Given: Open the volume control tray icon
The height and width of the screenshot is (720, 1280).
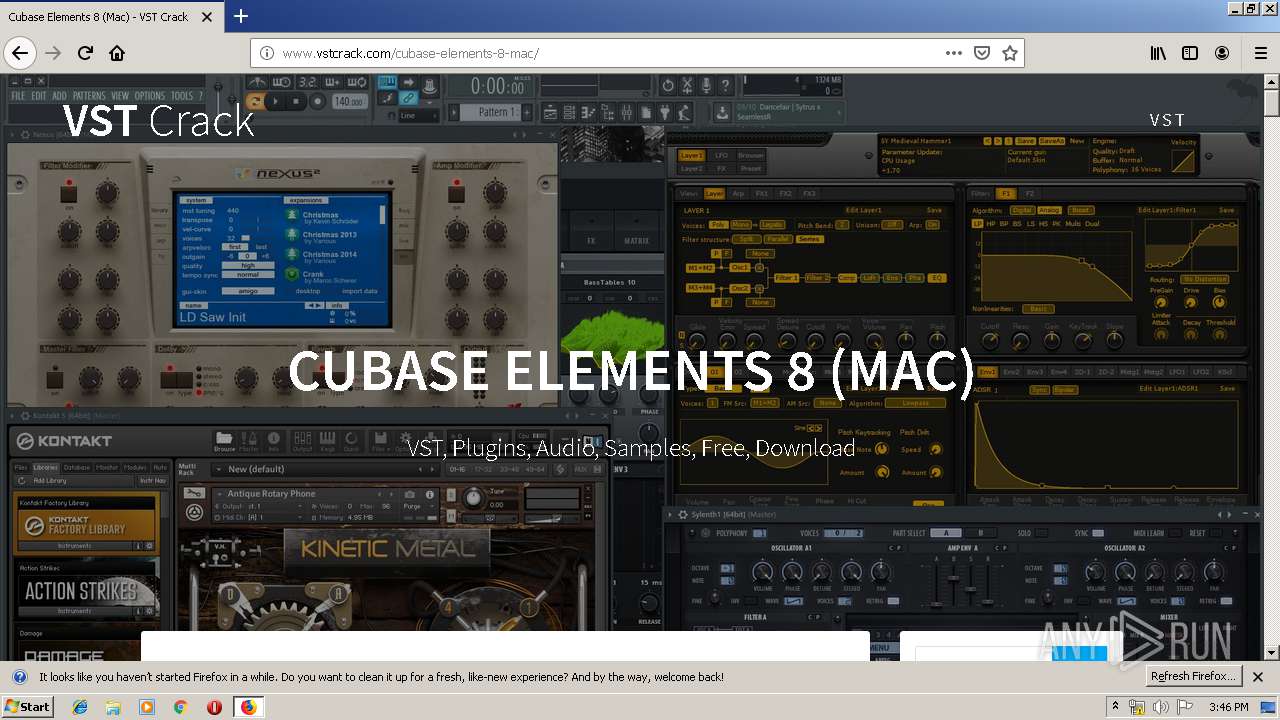Looking at the screenshot, I should point(1160,707).
